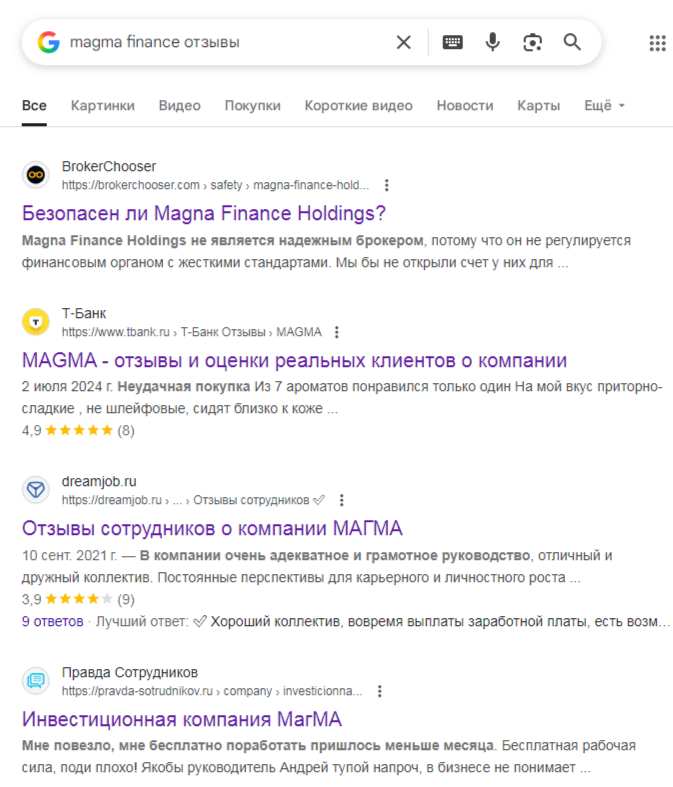Click the checkmark icon before 'Хороший коллектив'

click(x=200, y=621)
